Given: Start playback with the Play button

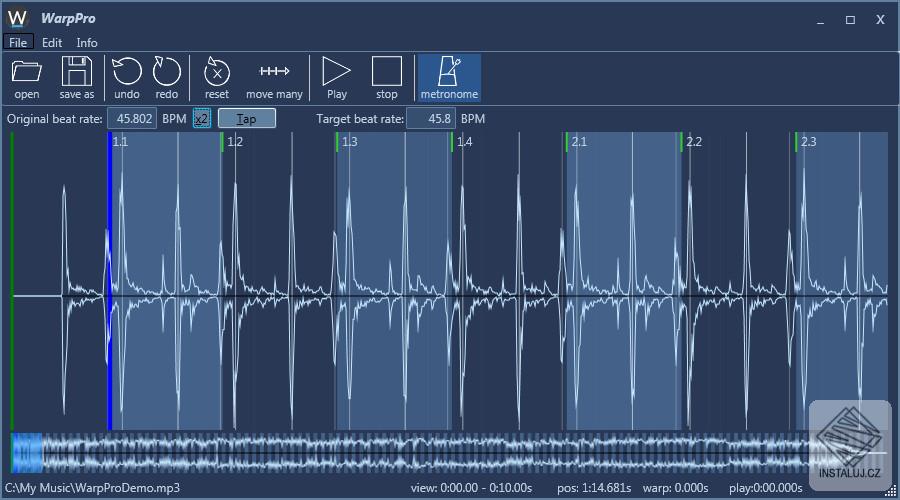Looking at the screenshot, I should click(336, 78).
